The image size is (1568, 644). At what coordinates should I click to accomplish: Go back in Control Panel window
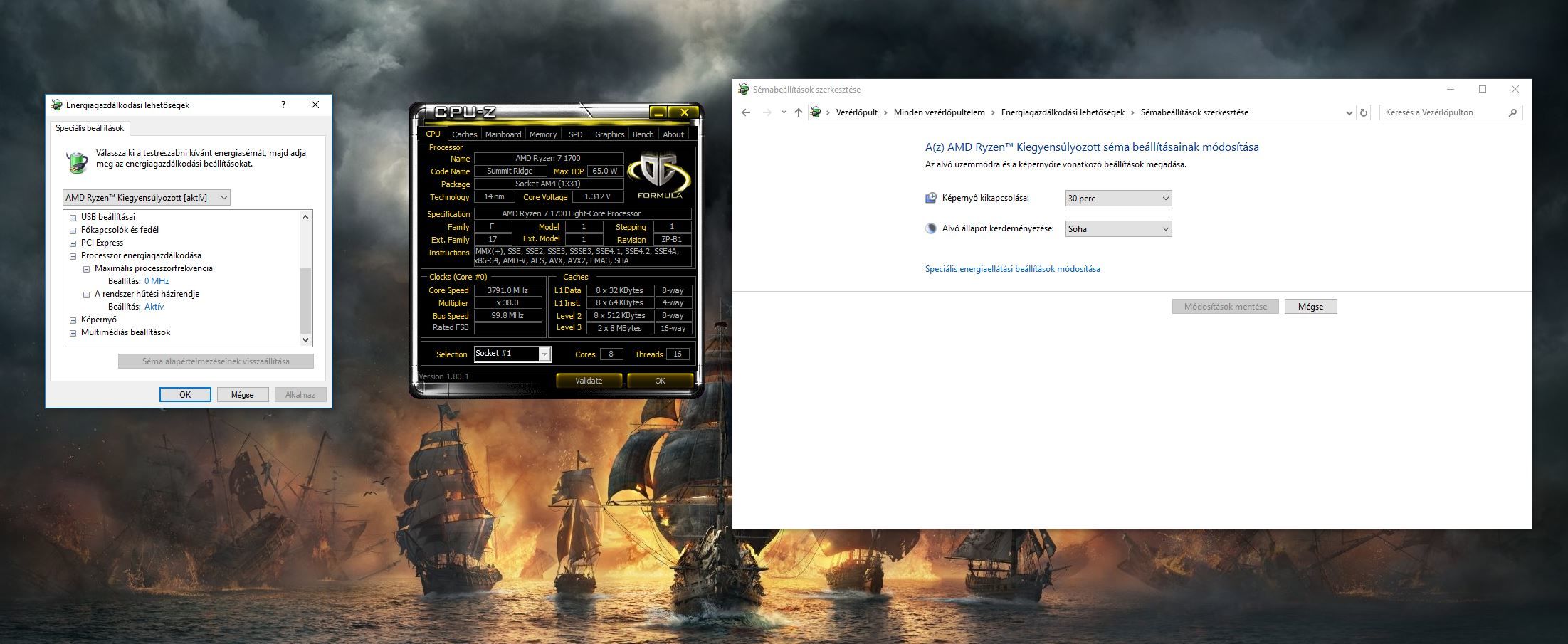[x=746, y=112]
